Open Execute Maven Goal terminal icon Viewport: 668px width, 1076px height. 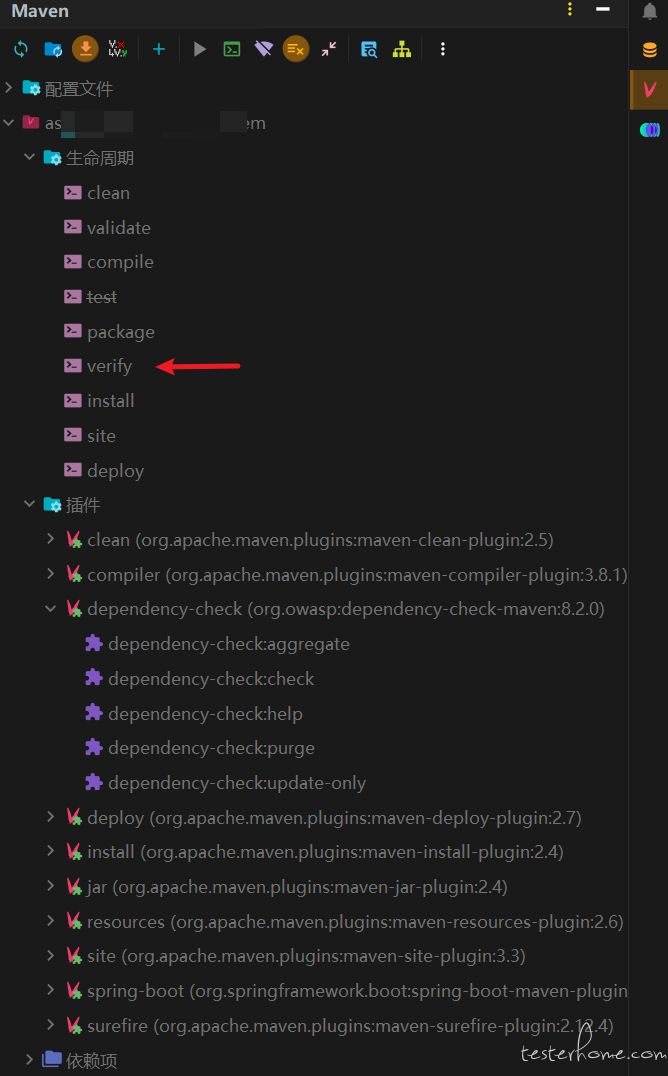232,49
